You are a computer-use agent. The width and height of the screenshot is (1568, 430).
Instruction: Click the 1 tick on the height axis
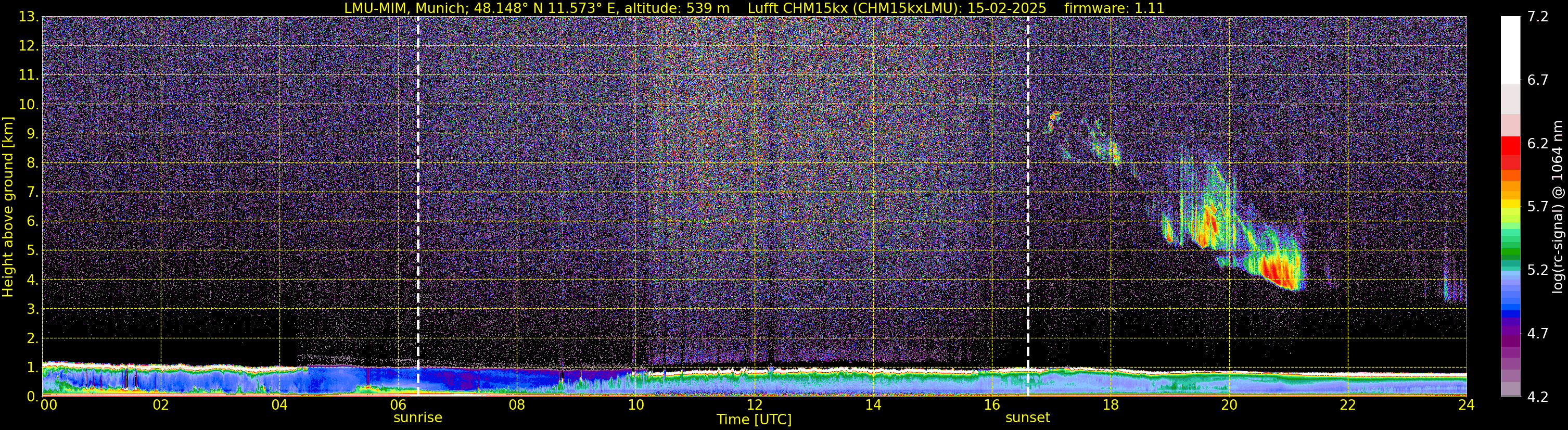32,368
